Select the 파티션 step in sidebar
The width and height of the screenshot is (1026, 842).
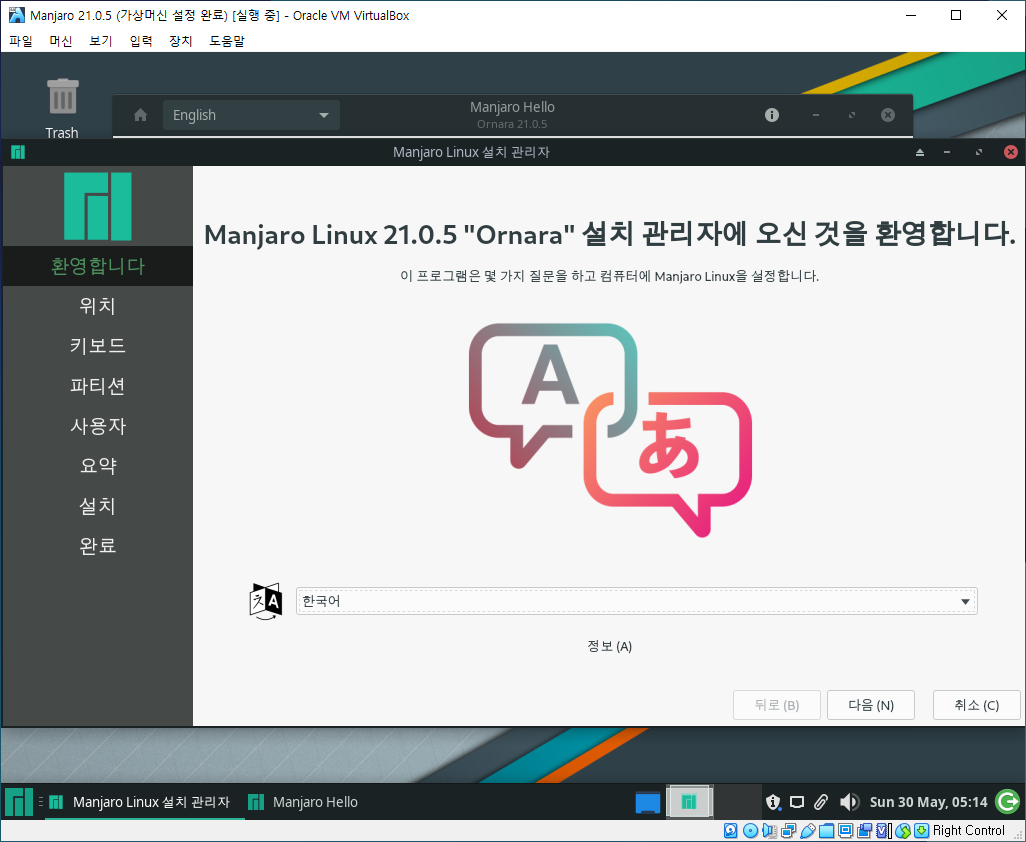click(x=97, y=386)
